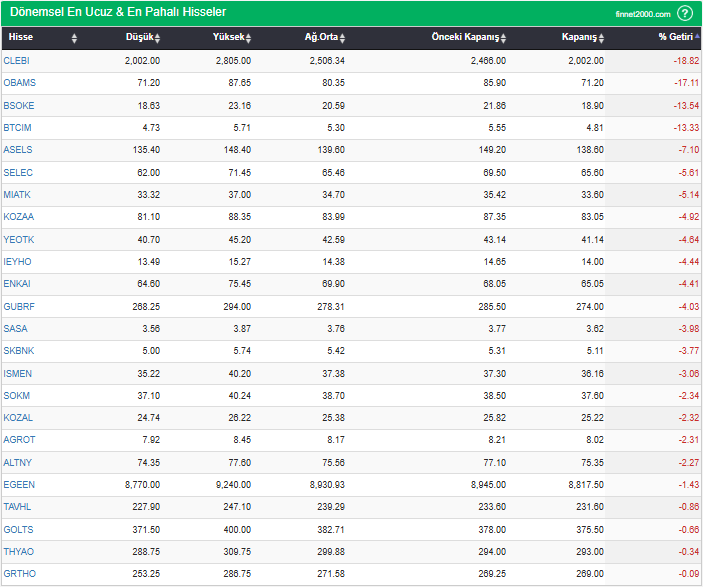The width and height of the screenshot is (703, 587).
Task: Open ISMEN stock link
Action: [18, 374]
